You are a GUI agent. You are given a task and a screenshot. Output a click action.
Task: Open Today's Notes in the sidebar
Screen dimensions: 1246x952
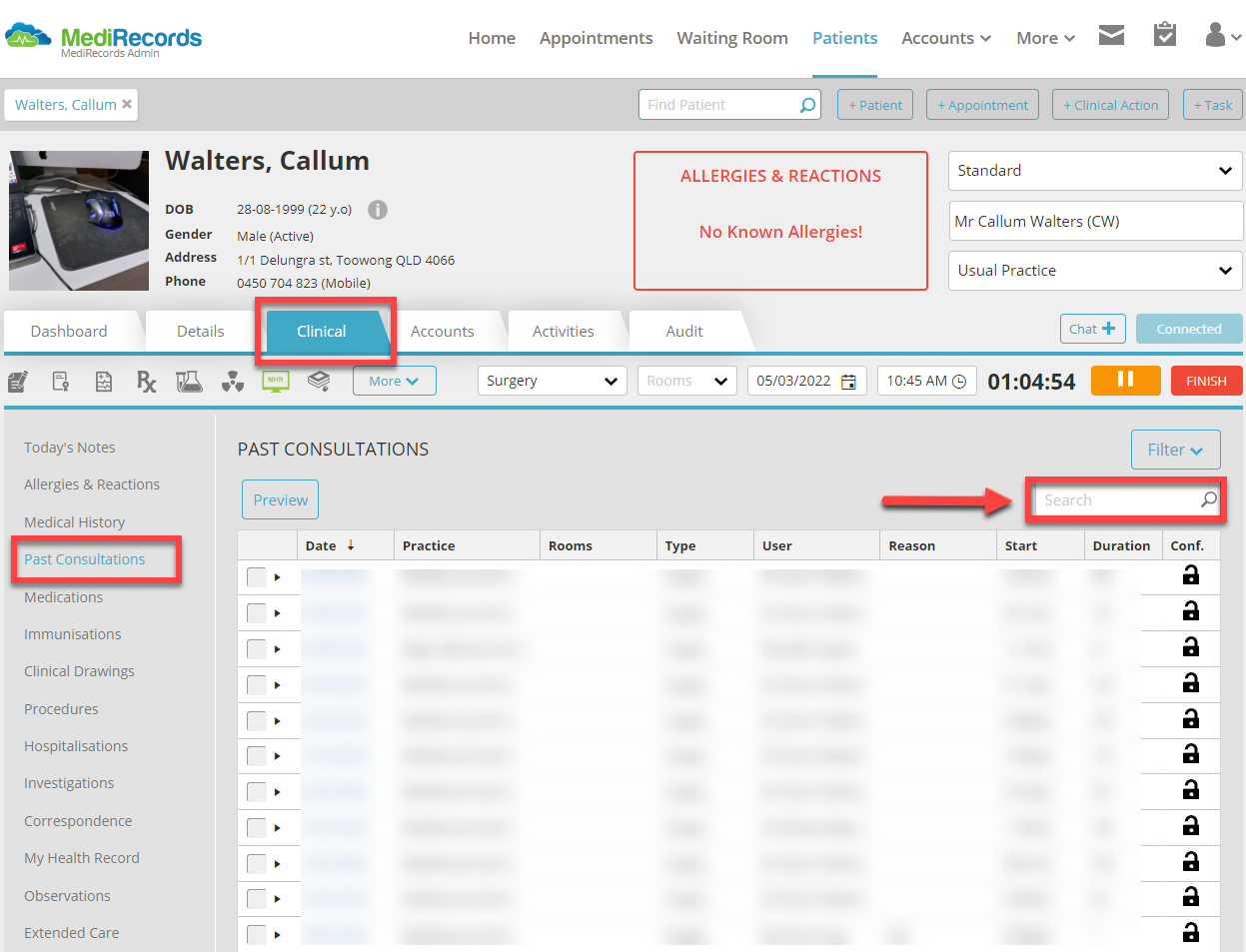pos(70,448)
